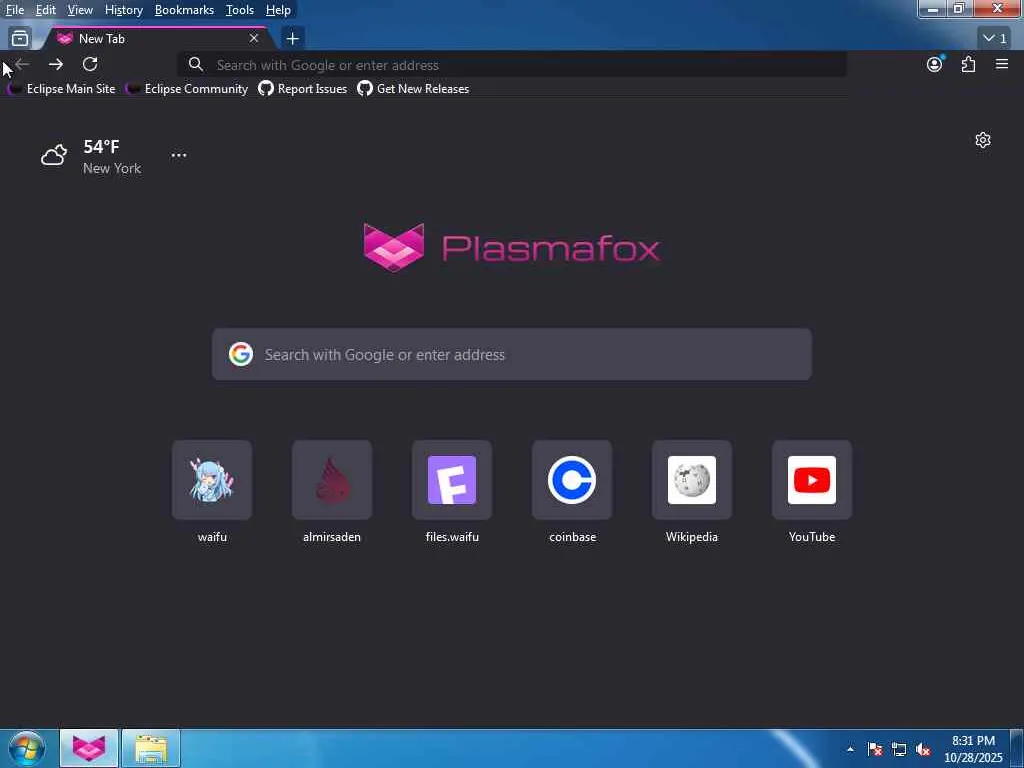Open the Bookmarks menu

tap(184, 10)
